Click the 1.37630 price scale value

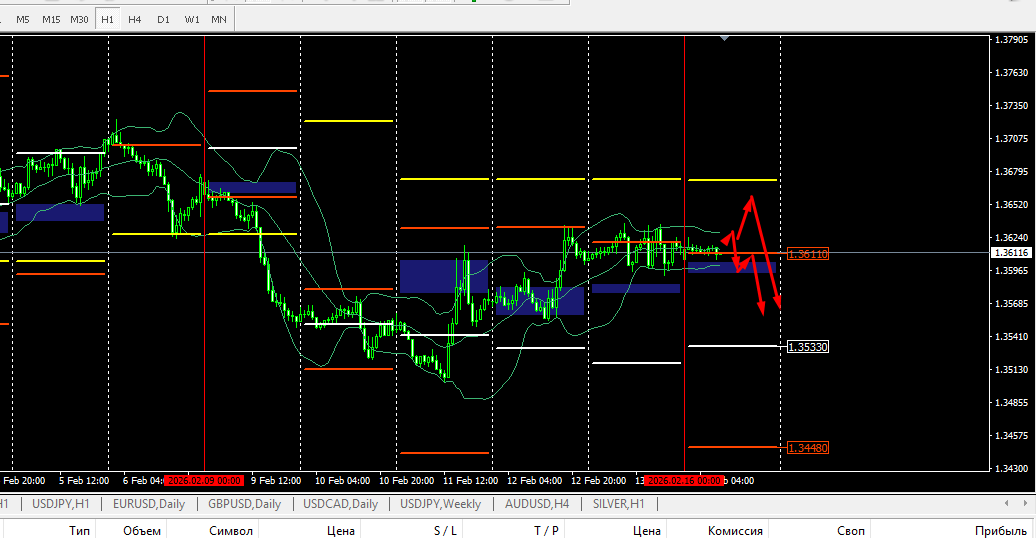coord(1012,73)
